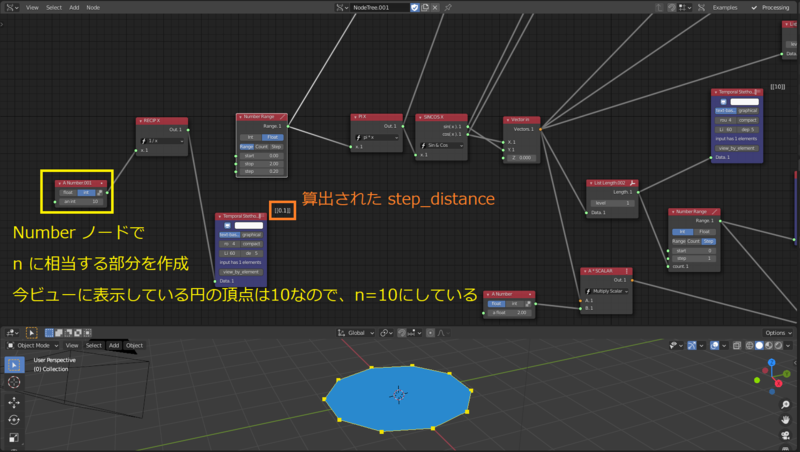Toggle the Processing checkbox
Image resolution: width=800 pixels, height=452 pixels.
(x=754, y=7)
